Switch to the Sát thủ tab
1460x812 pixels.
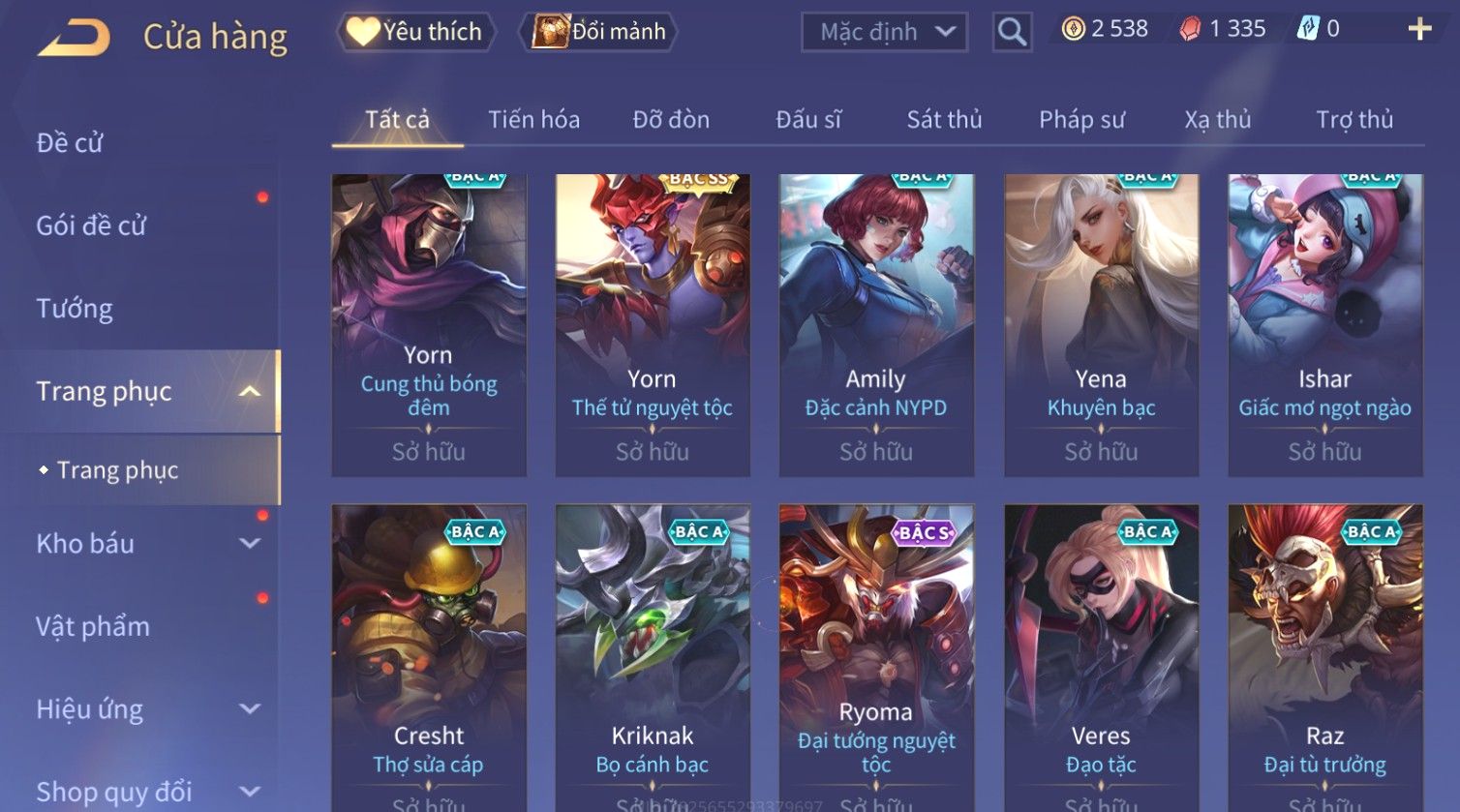point(944,119)
